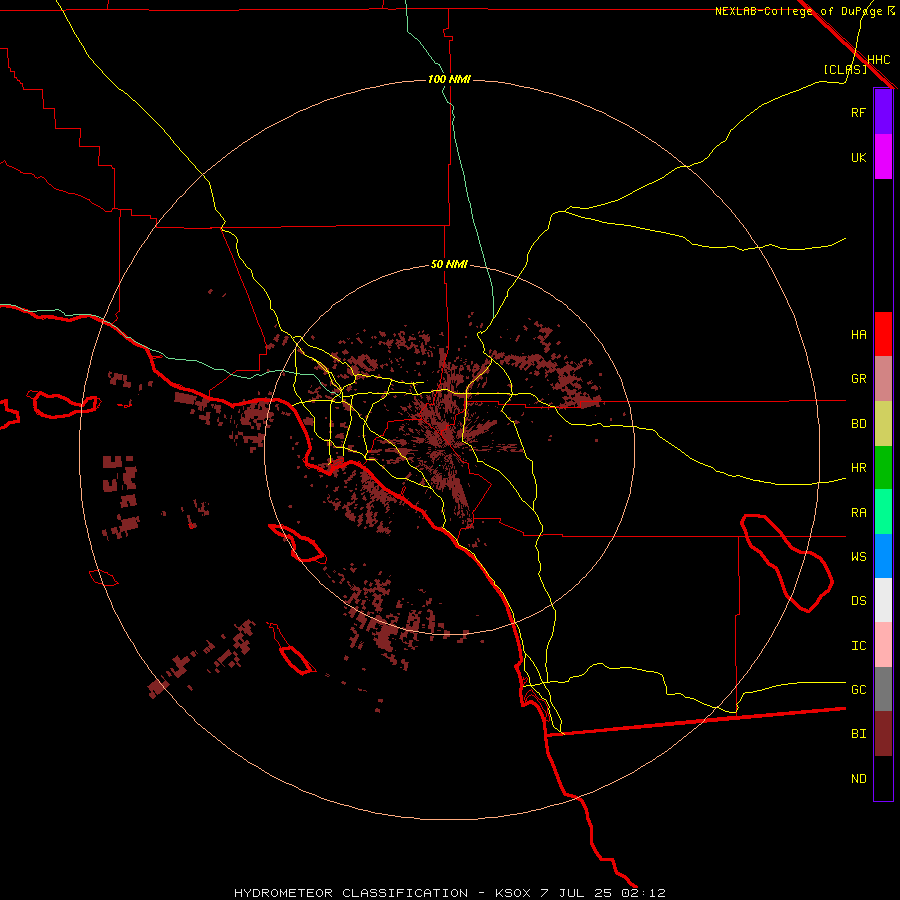Click the RA legend label
This screenshot has width=900, height=900.
click(858, 513)
